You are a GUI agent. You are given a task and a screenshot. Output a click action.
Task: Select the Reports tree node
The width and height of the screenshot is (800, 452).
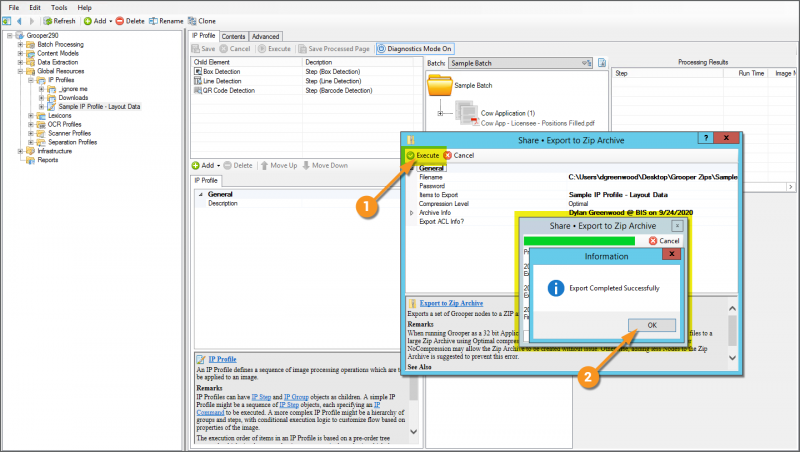(47, 160)
